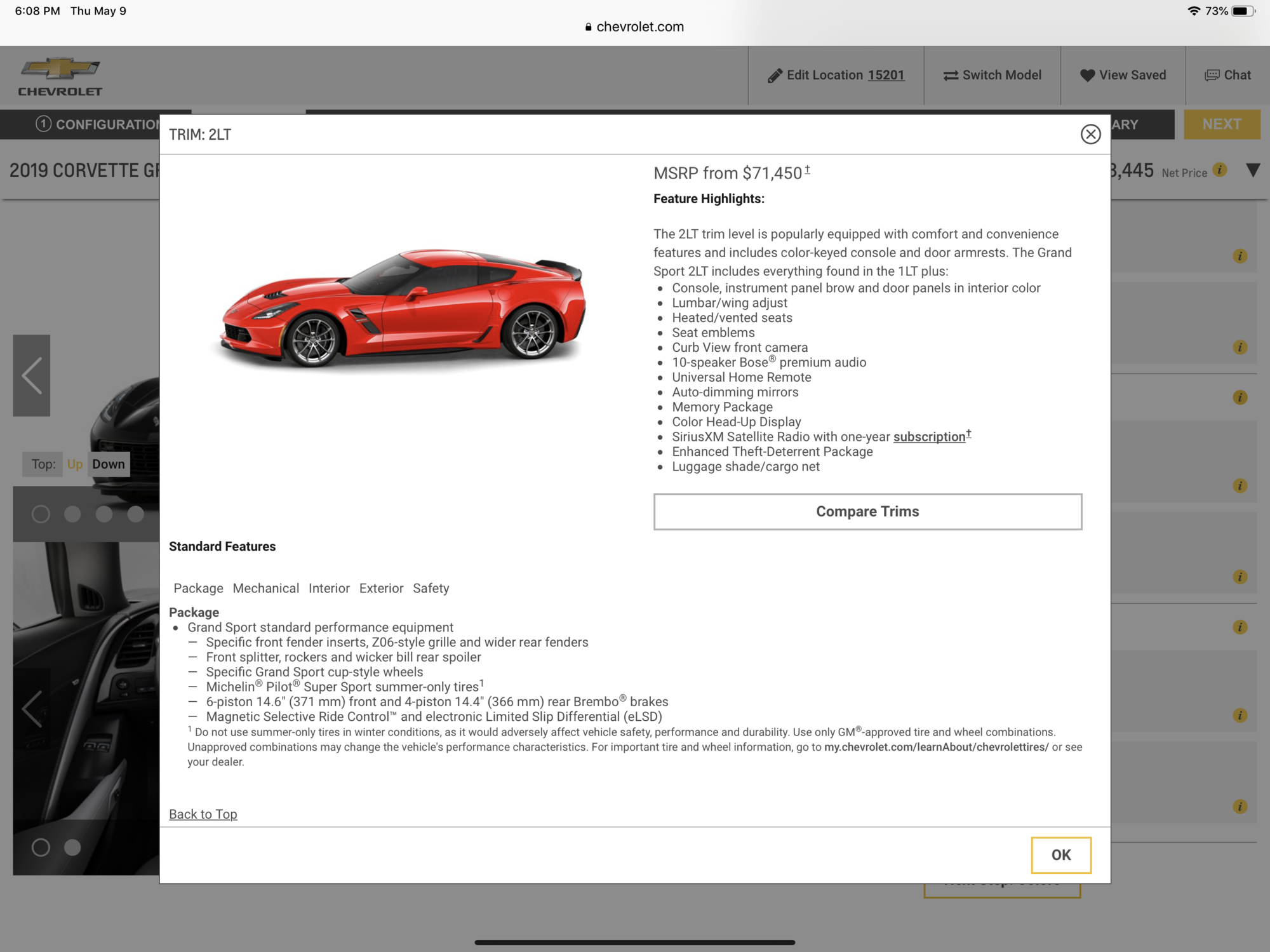Enable the Down top view option
This screenshot has width=1270, height=952.
point(108,464)
